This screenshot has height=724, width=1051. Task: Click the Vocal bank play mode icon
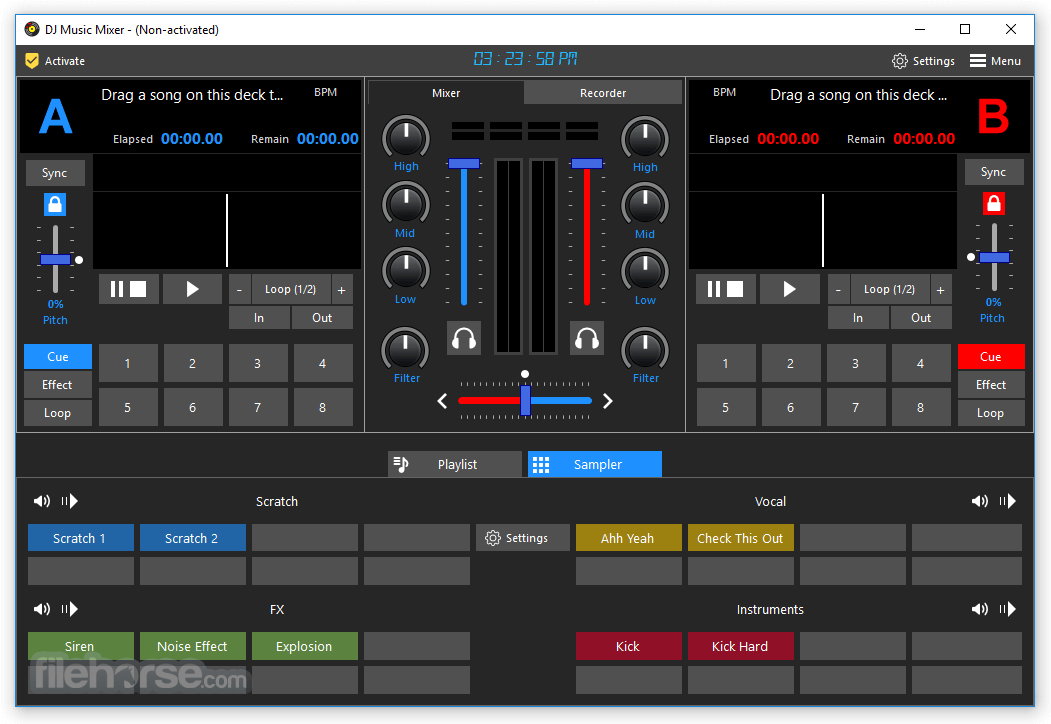click(1007, 501)
